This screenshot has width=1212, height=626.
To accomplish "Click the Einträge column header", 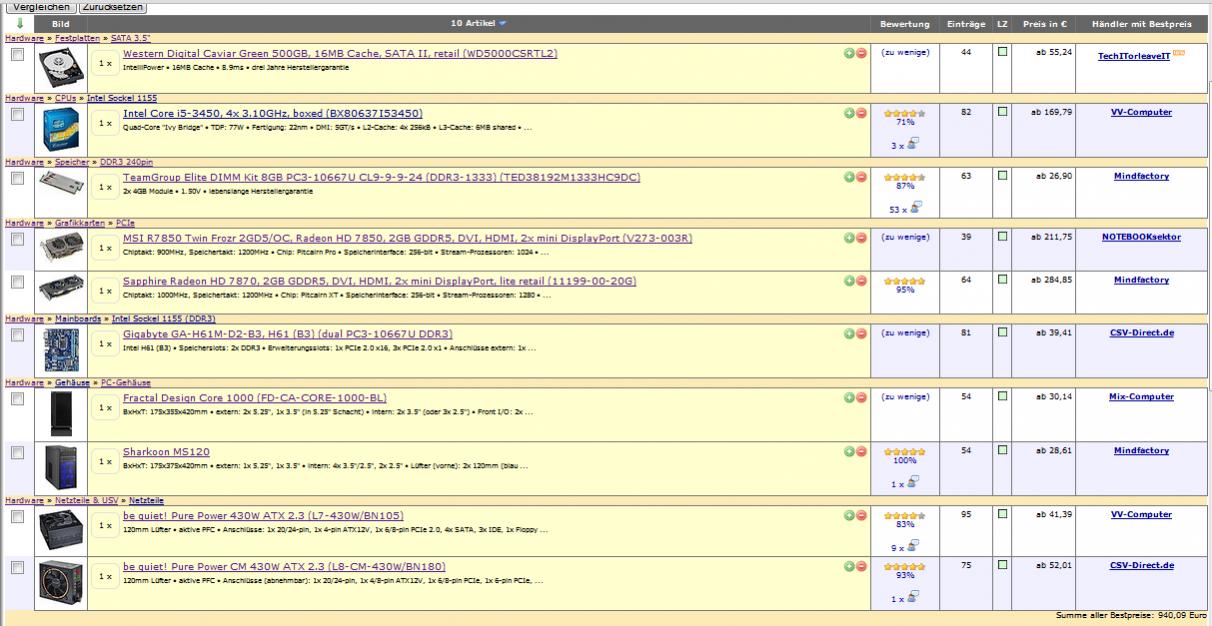I will coord(966,23).
